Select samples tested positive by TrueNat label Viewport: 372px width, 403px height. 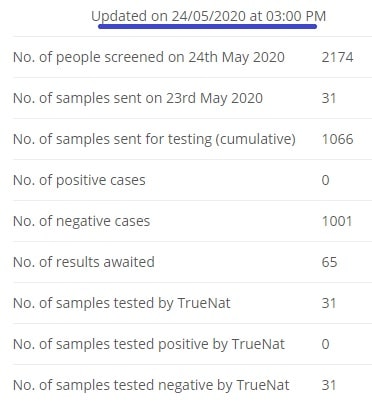pyautogui.click(x=149, y=344)
